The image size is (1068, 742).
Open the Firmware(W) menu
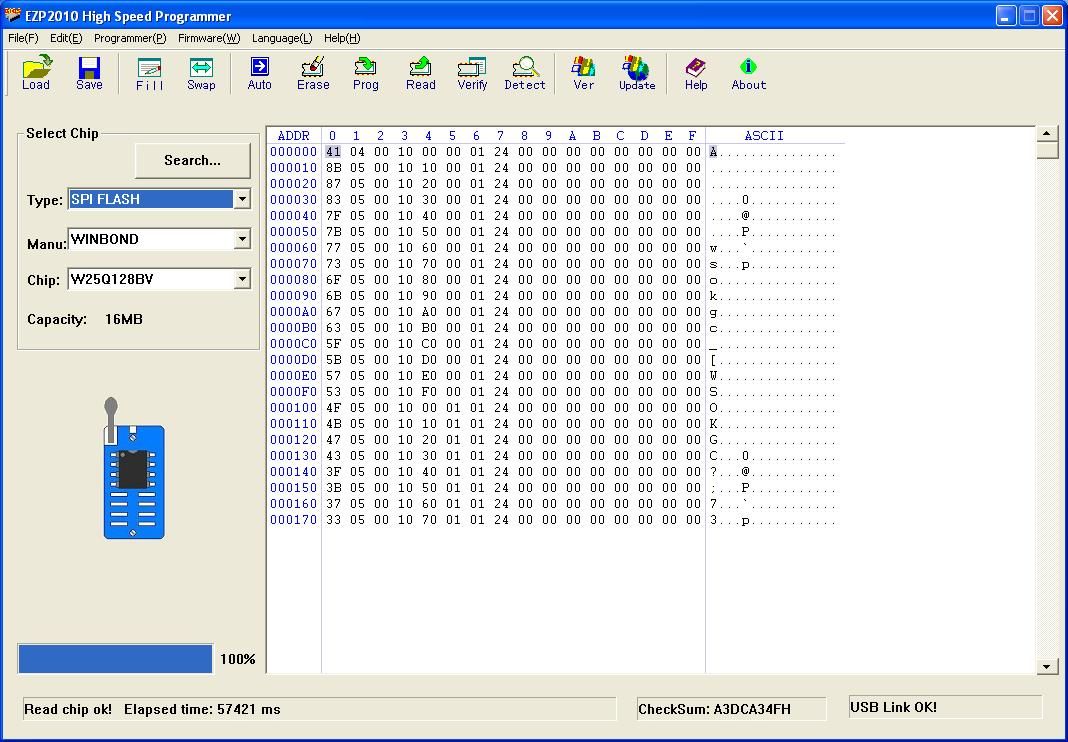tap(209, 38)
